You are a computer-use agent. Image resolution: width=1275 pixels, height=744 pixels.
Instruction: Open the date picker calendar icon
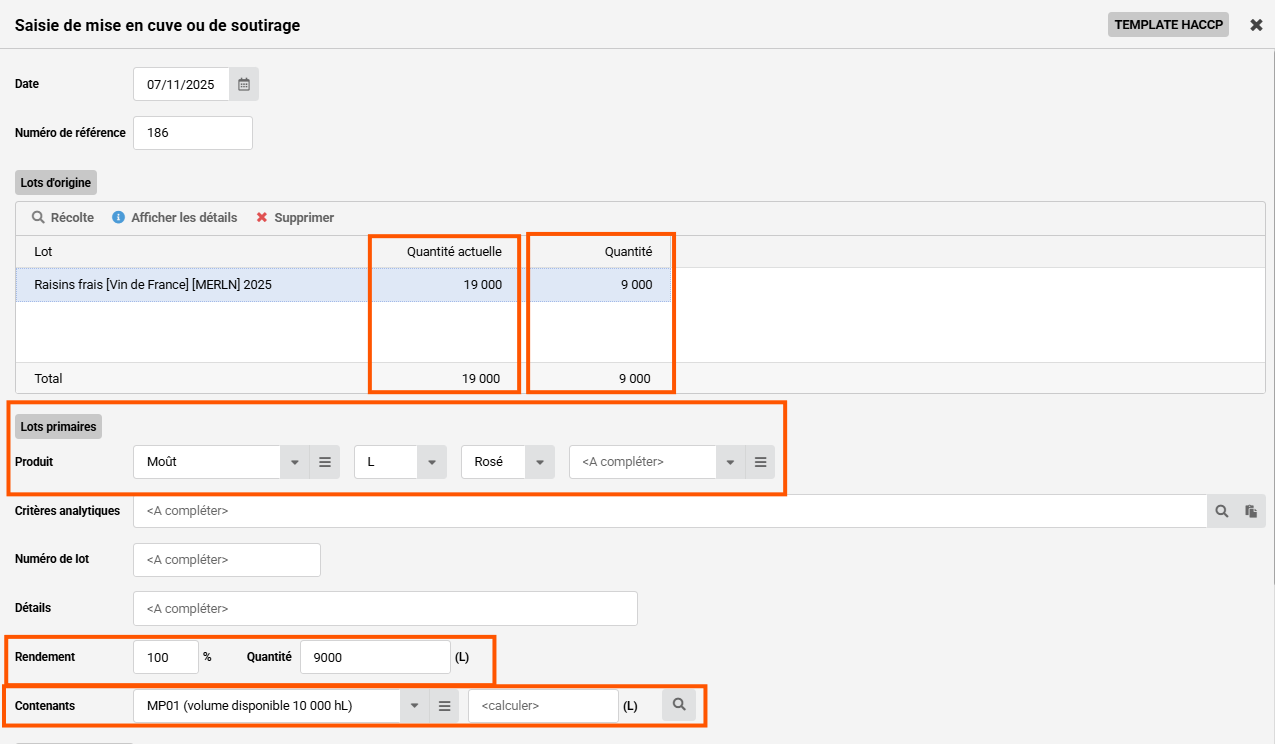pos(243,85)
